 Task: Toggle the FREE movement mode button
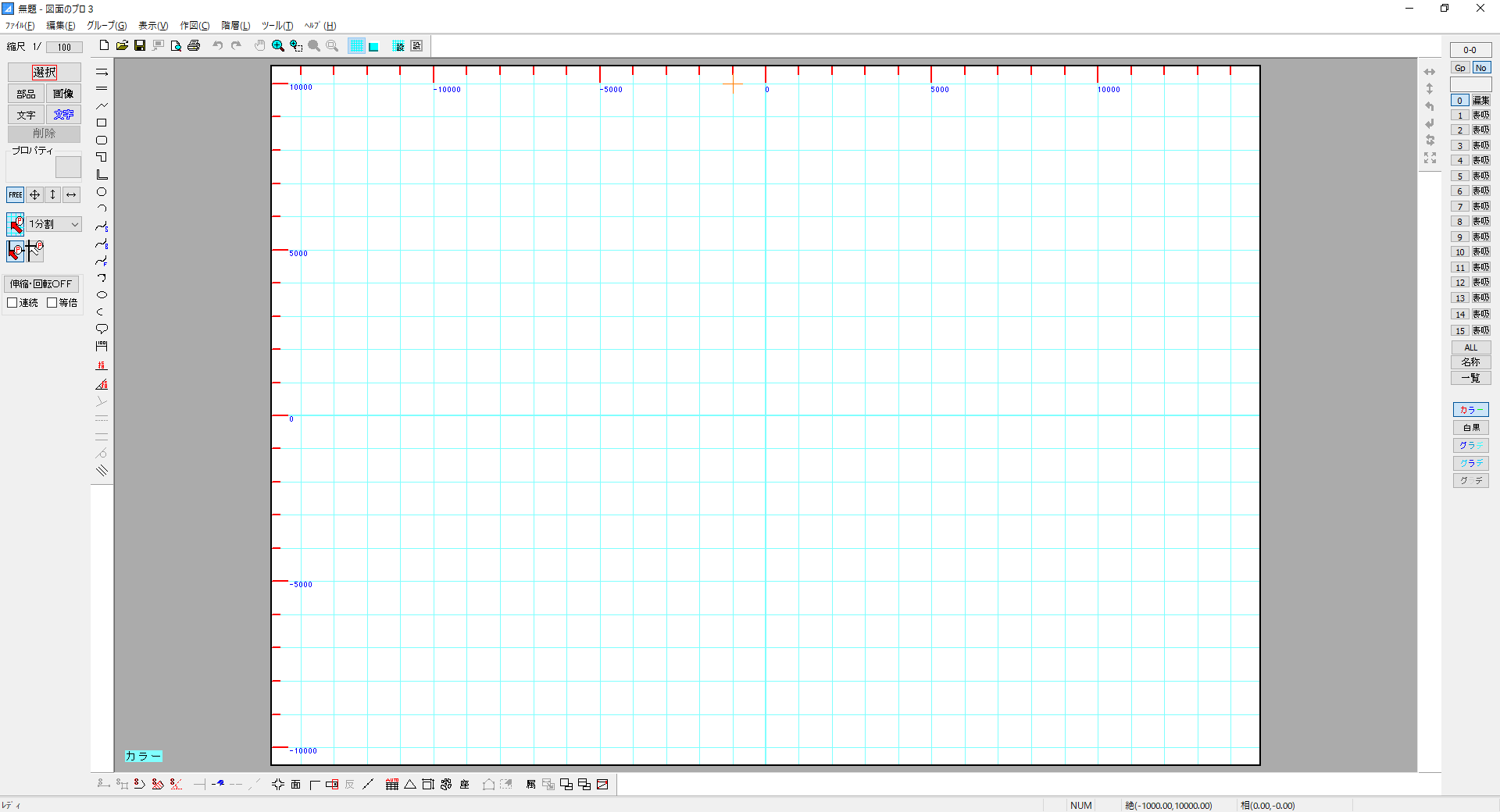(x=16, y=195)
